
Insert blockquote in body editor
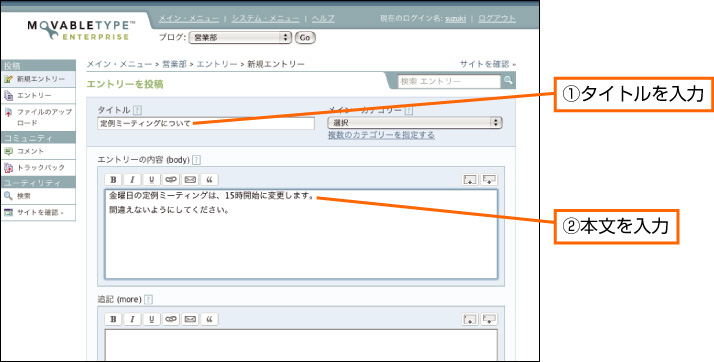click(x=209, y=179)
